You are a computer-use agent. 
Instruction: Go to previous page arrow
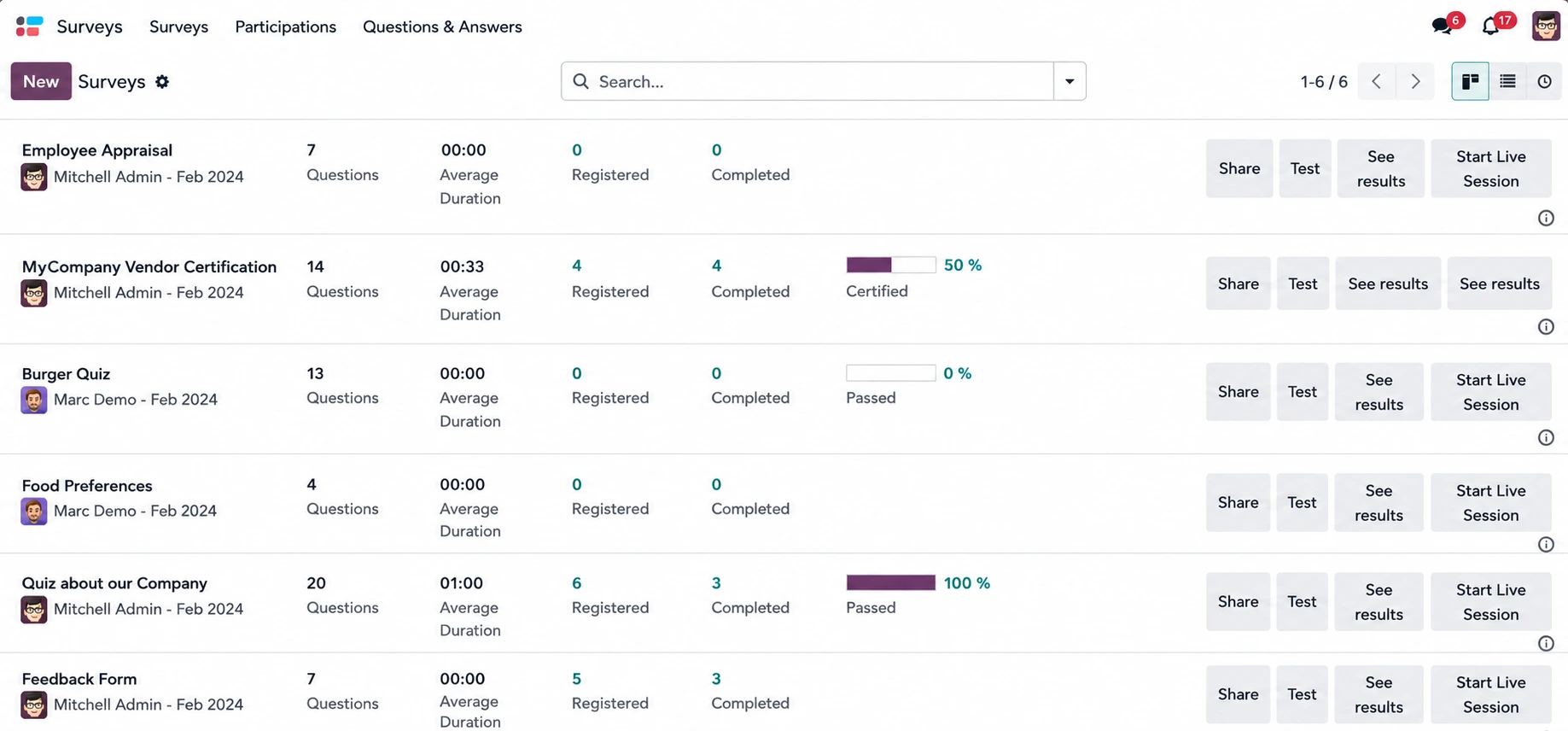coord(1377,81)
